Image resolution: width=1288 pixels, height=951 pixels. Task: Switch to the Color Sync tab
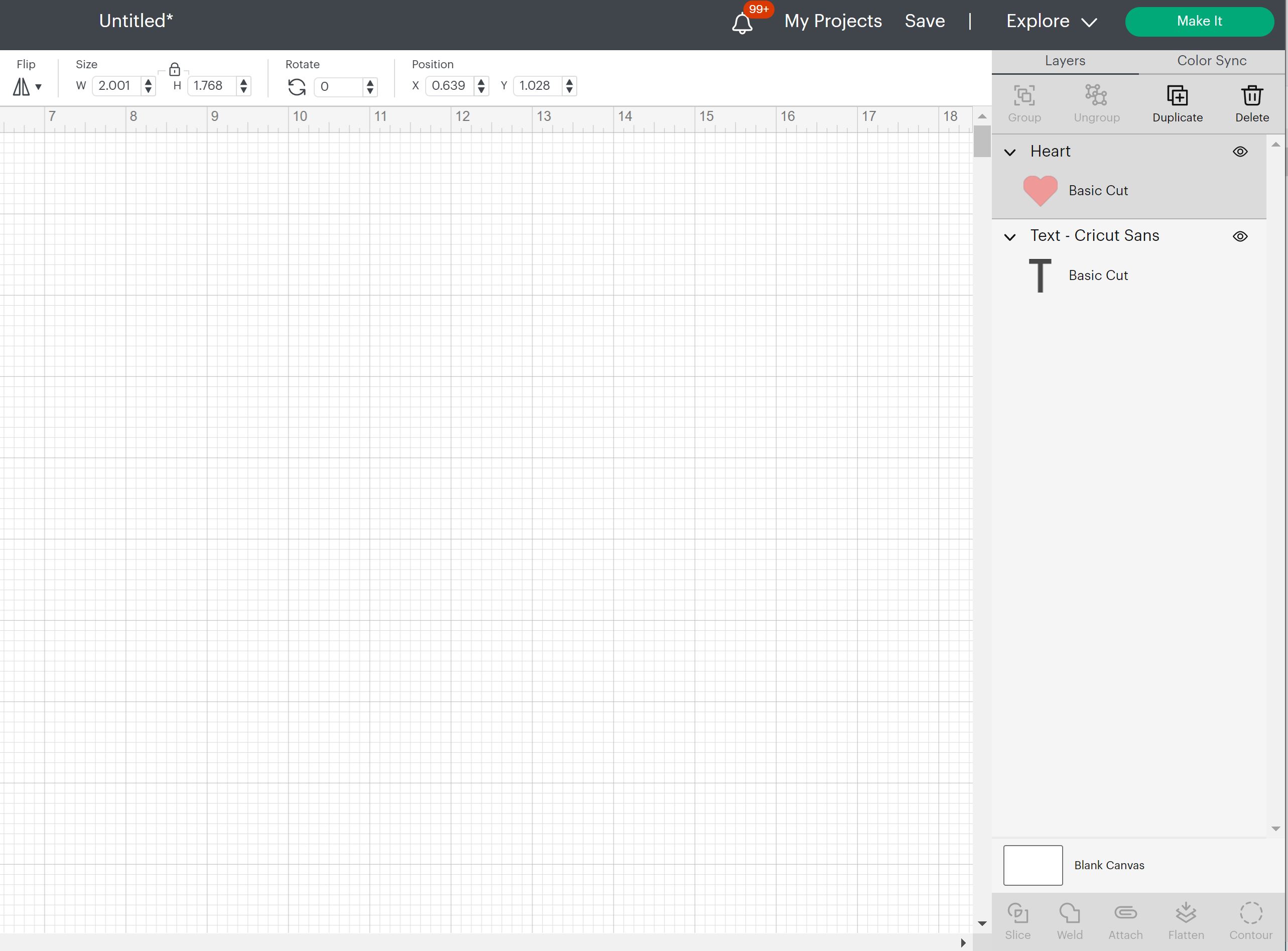coord(1211,61)
